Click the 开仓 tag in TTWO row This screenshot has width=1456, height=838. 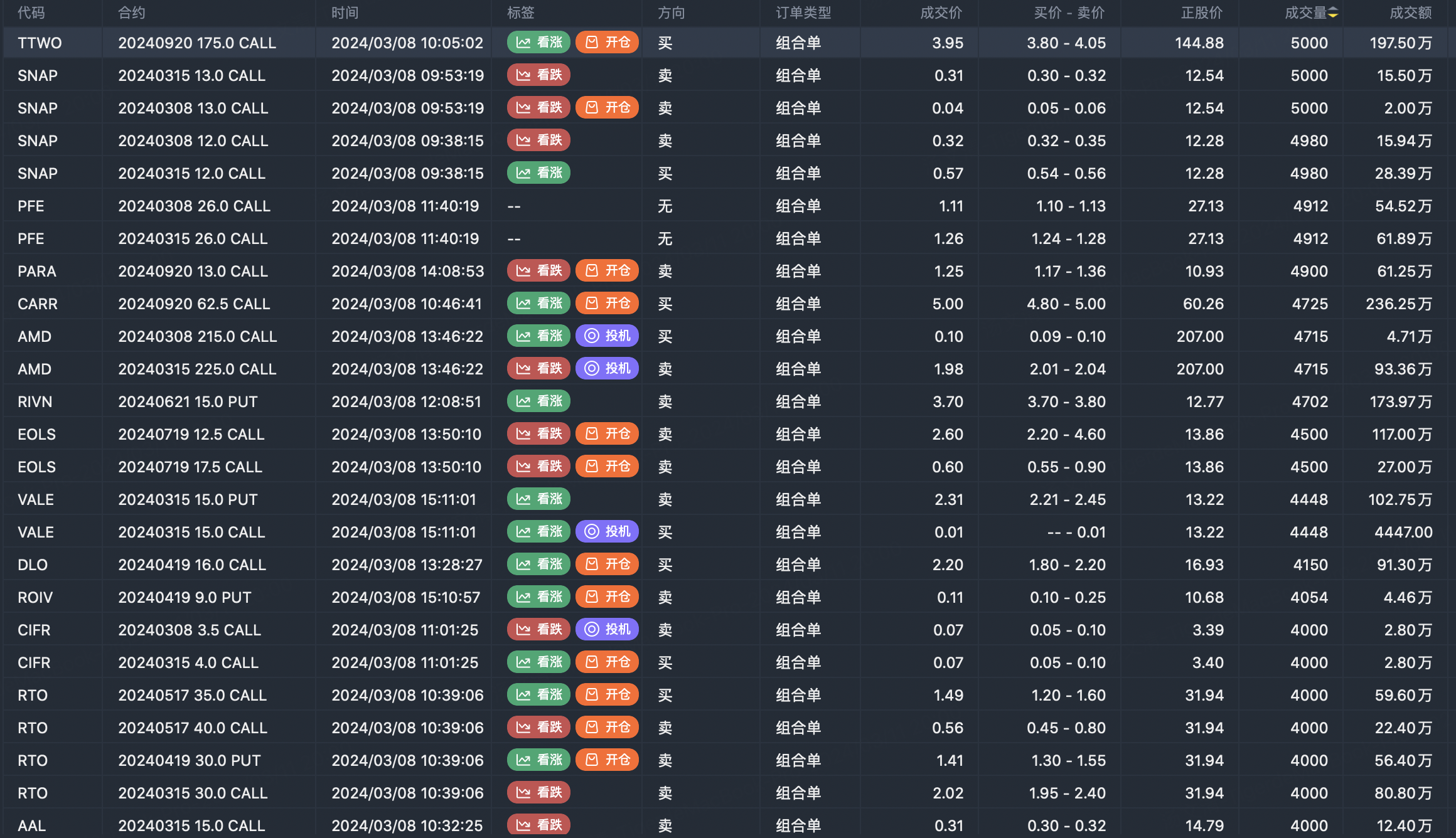click(x=607, y=42)
